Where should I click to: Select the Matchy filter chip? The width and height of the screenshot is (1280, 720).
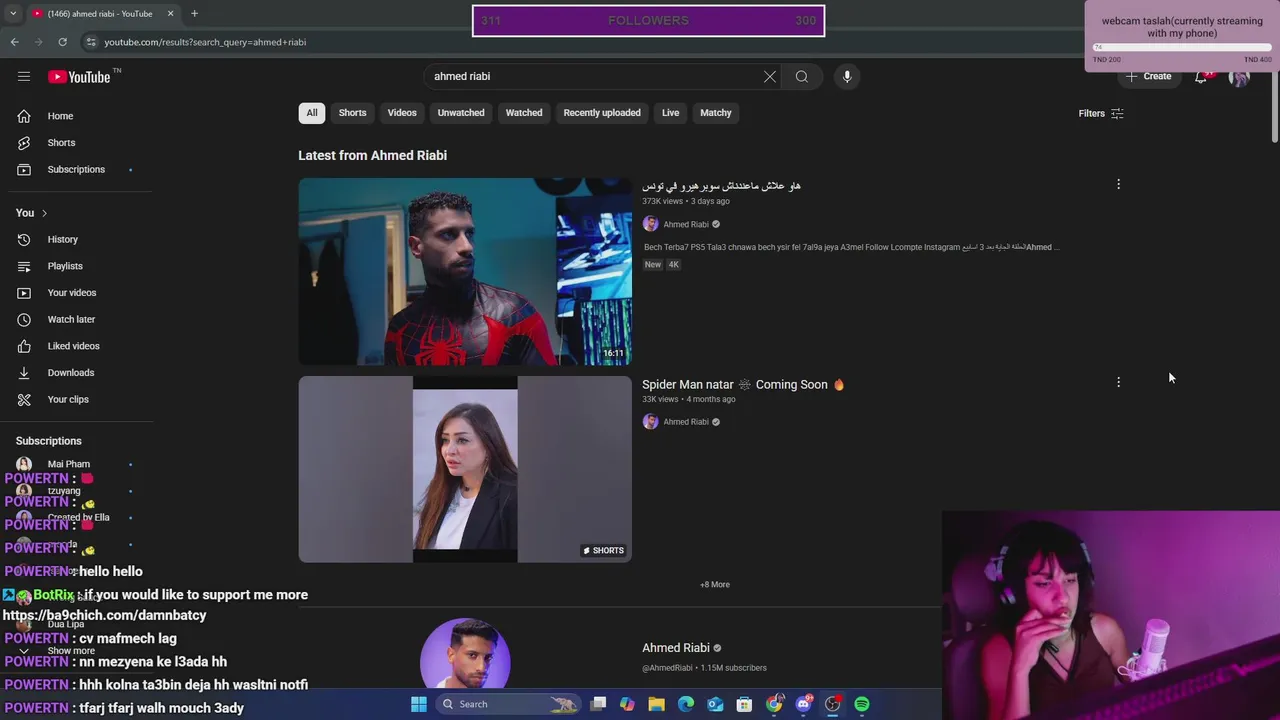(x=716, y=113)
